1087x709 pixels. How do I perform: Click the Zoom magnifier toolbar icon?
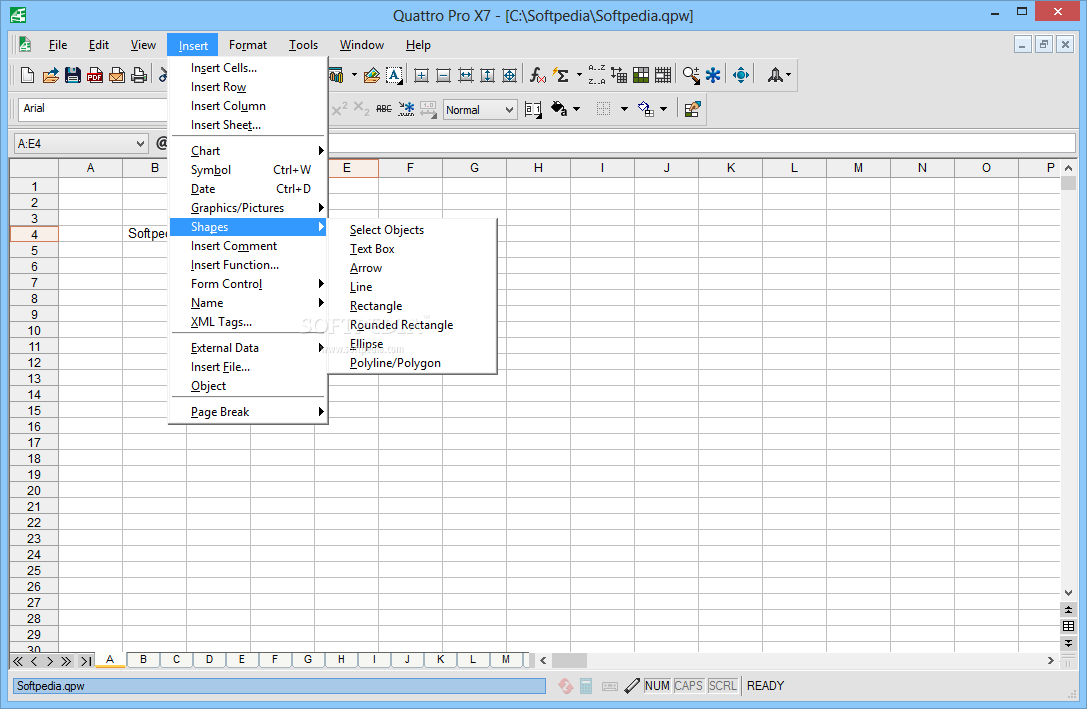[x=690, y=75]
